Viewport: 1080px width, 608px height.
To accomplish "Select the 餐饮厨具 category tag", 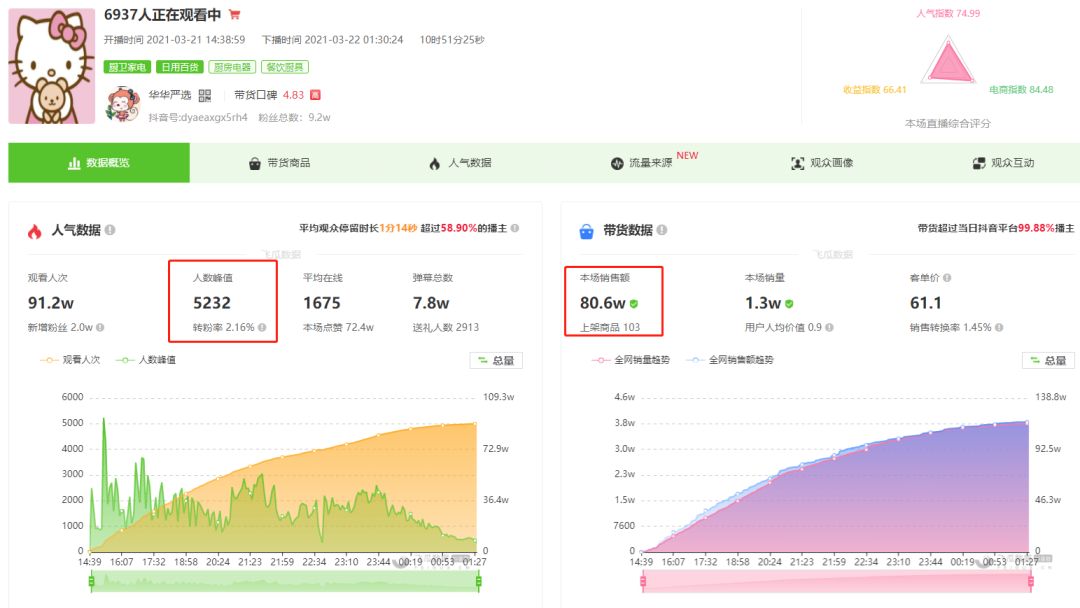I will (x=284, y=67).
